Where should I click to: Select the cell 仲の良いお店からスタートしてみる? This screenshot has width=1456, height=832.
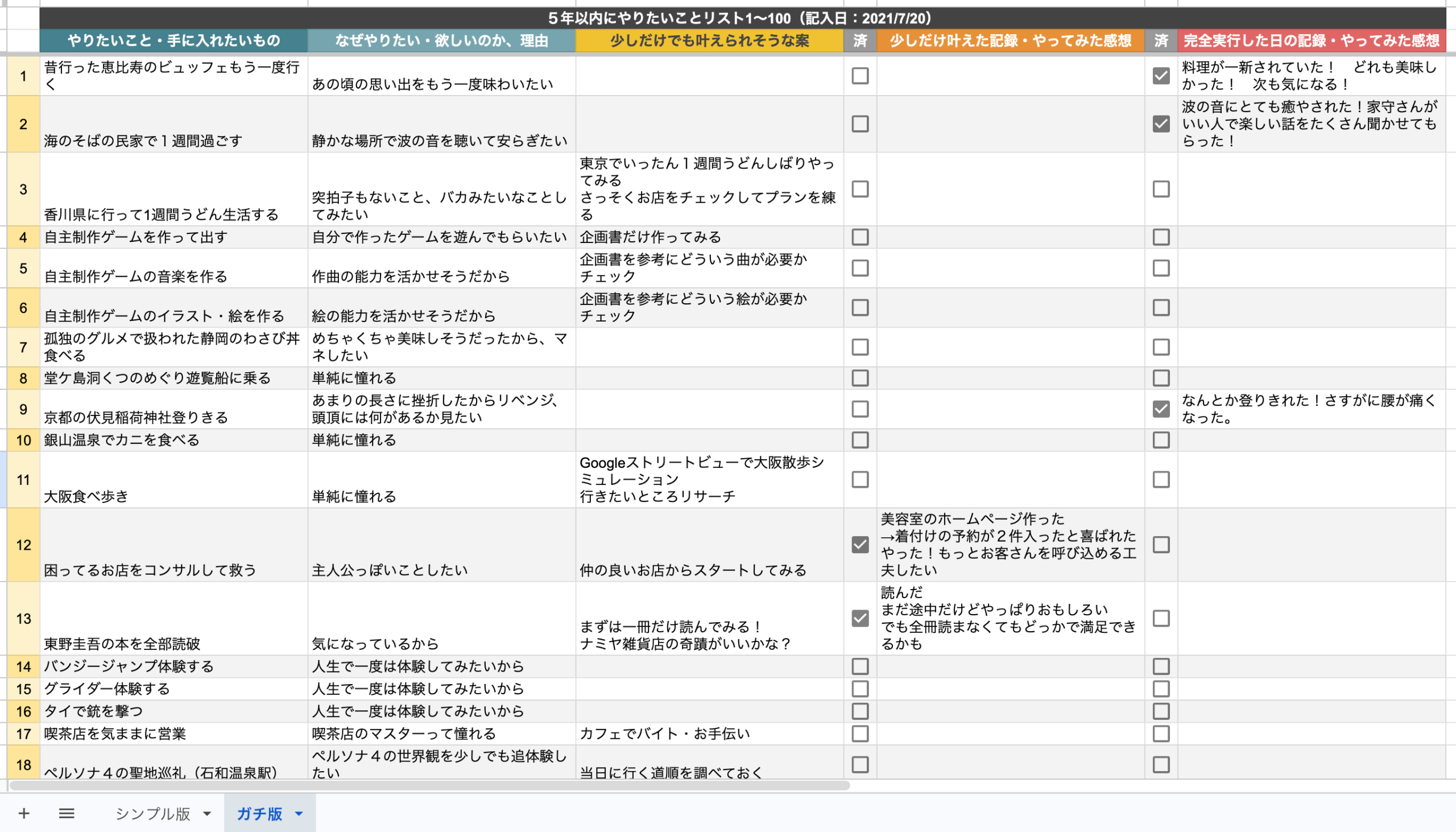click(709, 544)
